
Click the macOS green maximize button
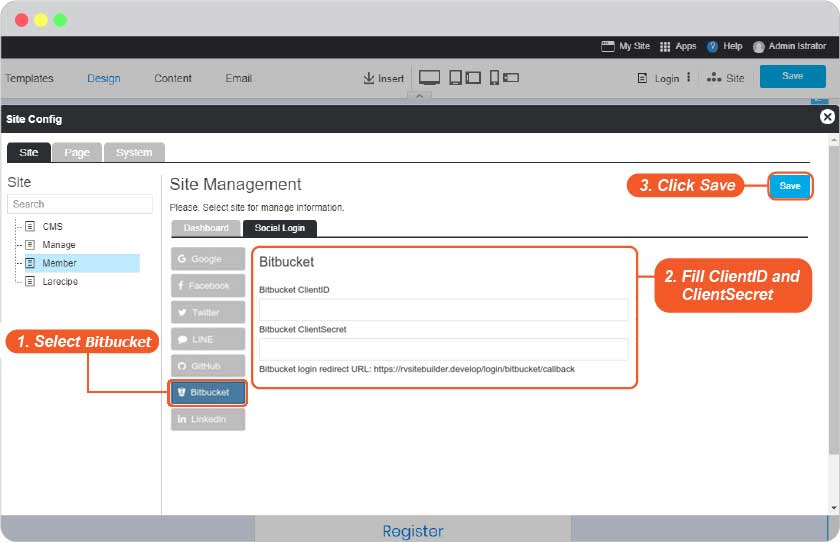pyautogui.click(x=60, y=20)
